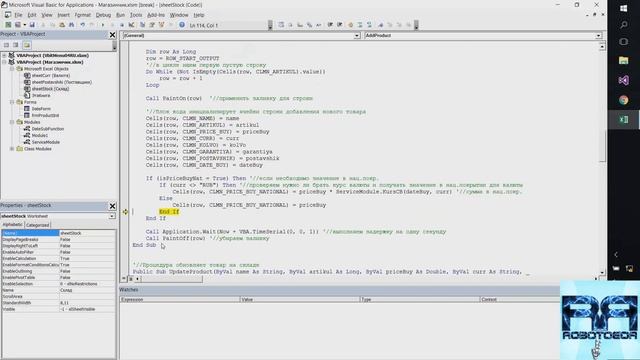Switch to Excel on the taskbar
Viewport: 640px width, 360px height.
pos(623,120)
